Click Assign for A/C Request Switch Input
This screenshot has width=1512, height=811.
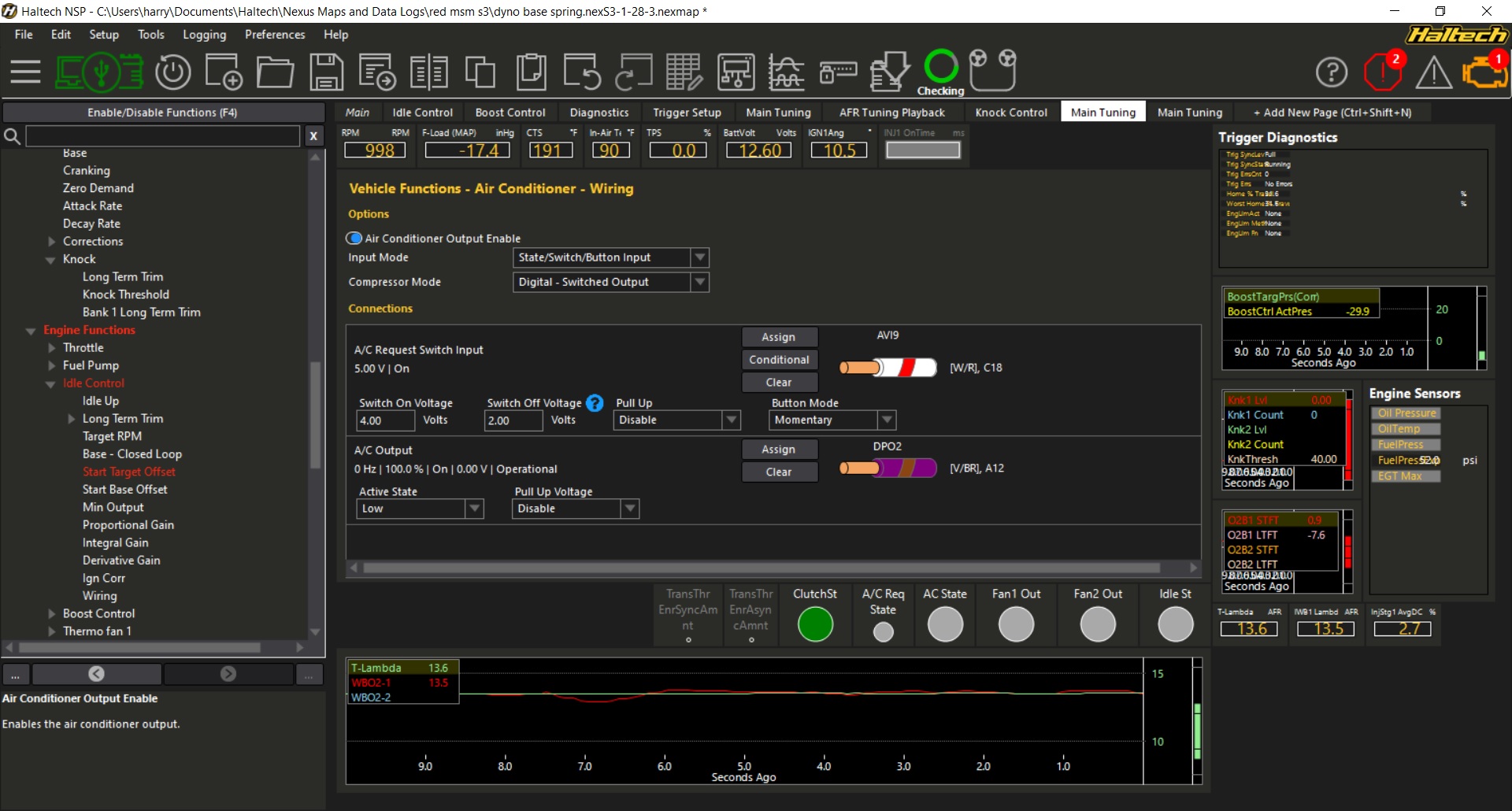tap(780, 337)
